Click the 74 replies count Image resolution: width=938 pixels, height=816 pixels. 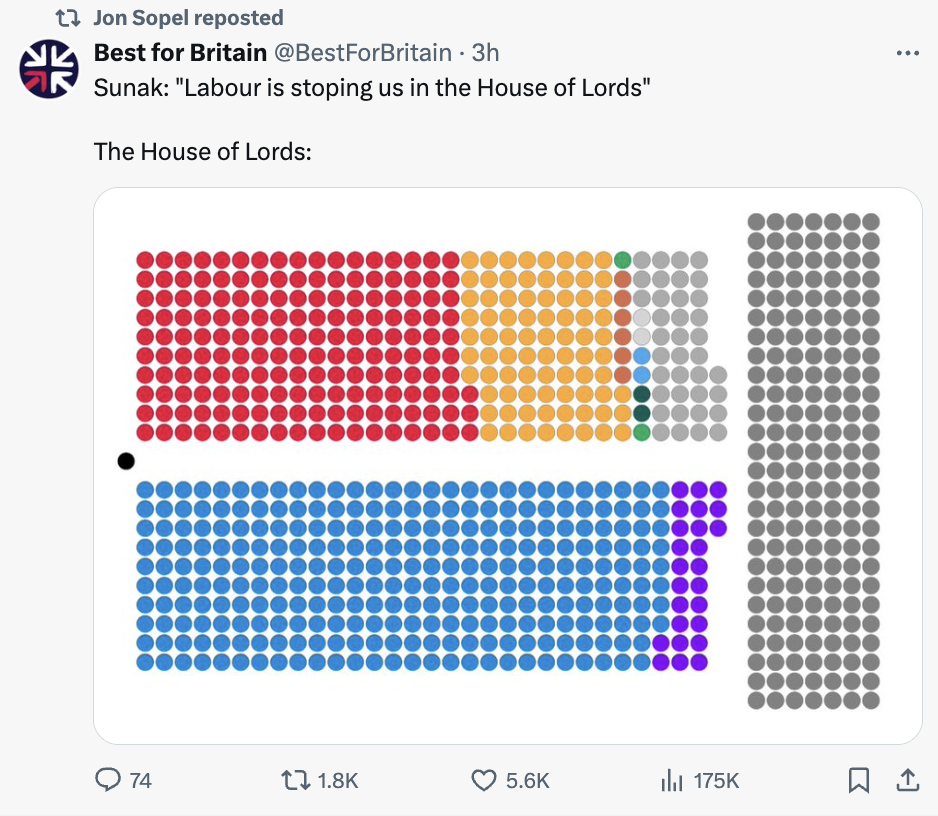click(x=141, y=781)
